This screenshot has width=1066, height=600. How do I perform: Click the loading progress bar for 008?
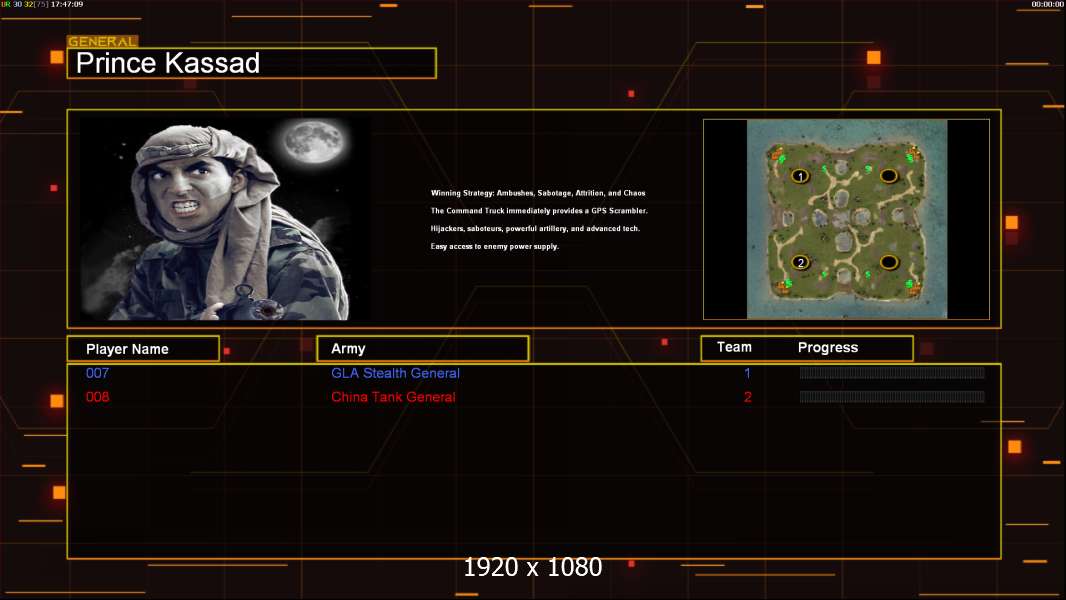coord(892,397)
